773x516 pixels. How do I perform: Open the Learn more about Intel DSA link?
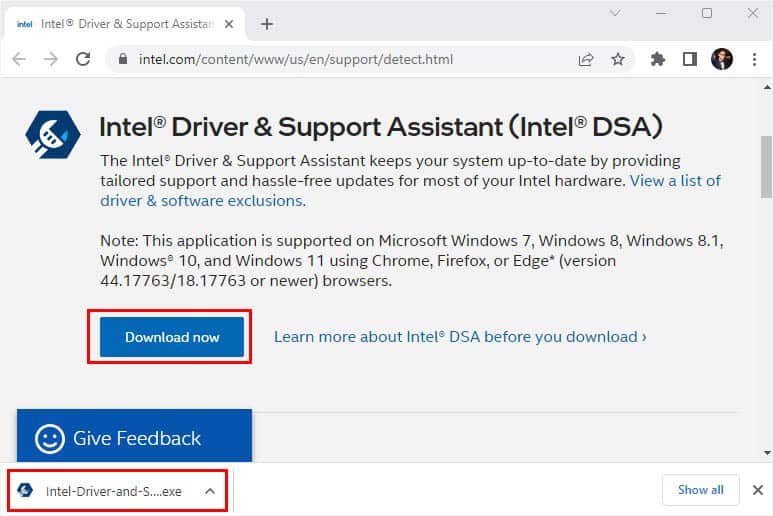coord(460,337)
